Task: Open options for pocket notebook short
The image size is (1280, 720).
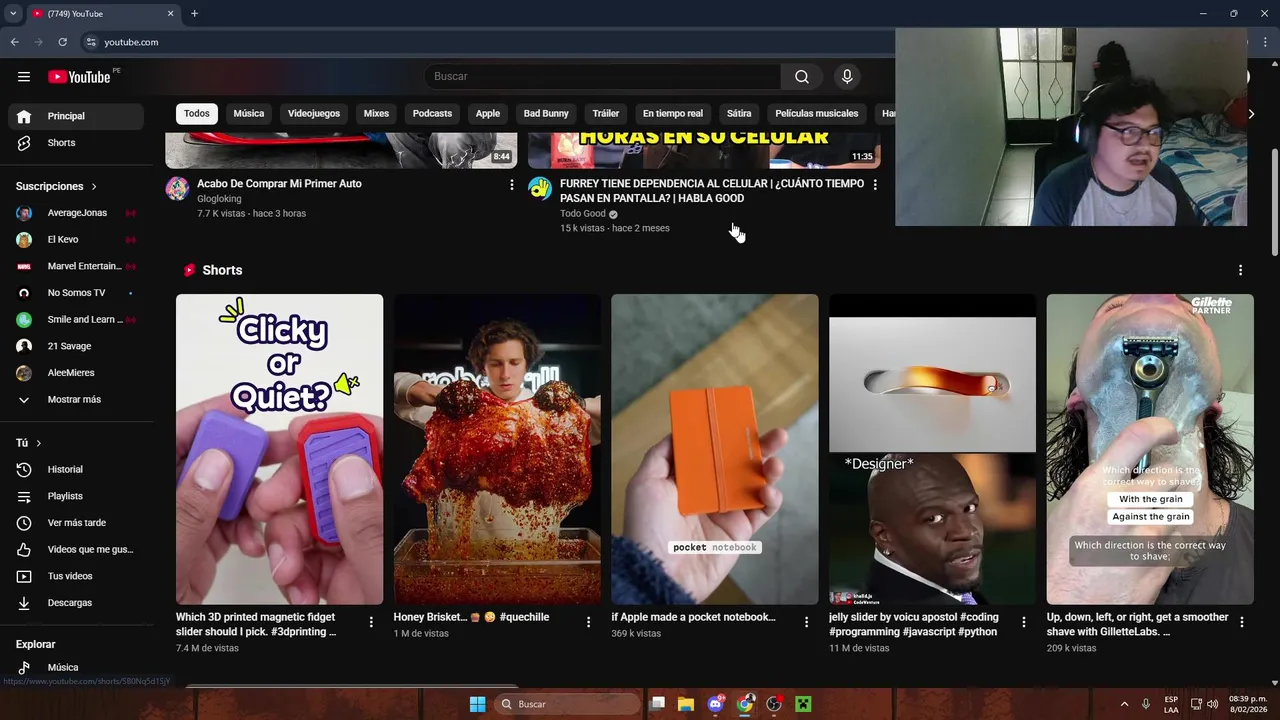Action: 806,622
